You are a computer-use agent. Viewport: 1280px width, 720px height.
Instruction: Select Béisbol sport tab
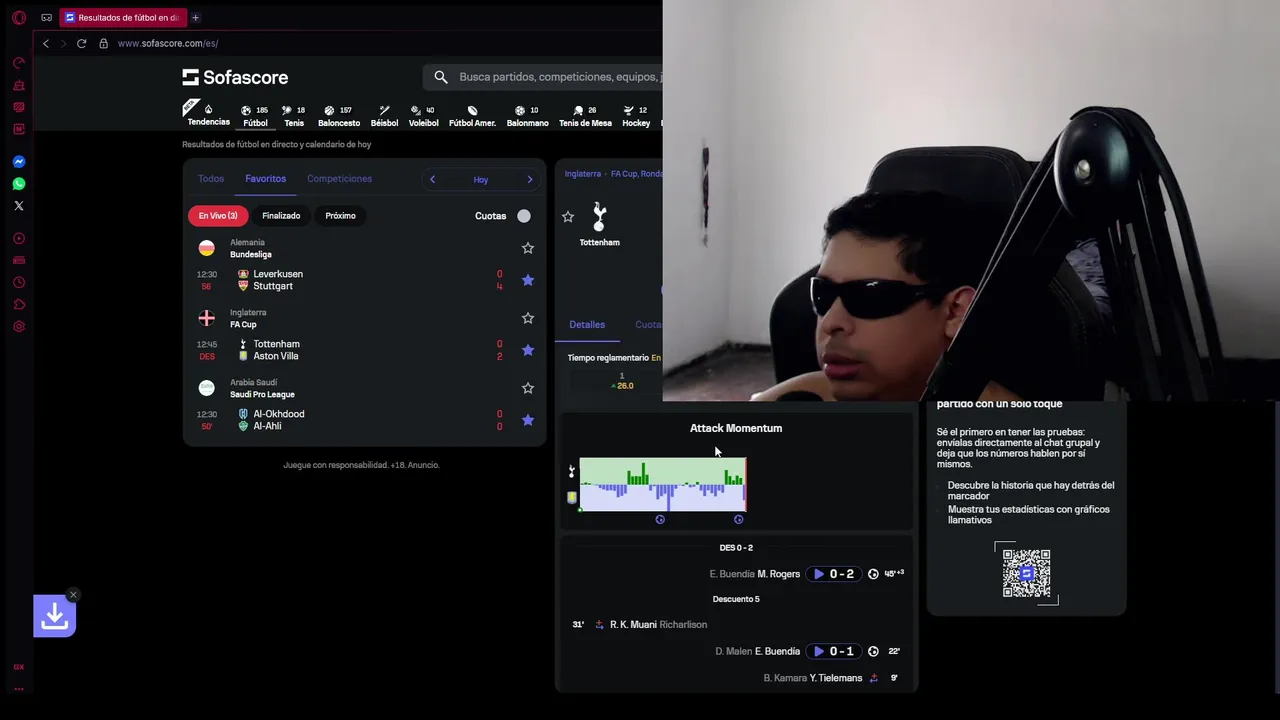click(384, 116)
